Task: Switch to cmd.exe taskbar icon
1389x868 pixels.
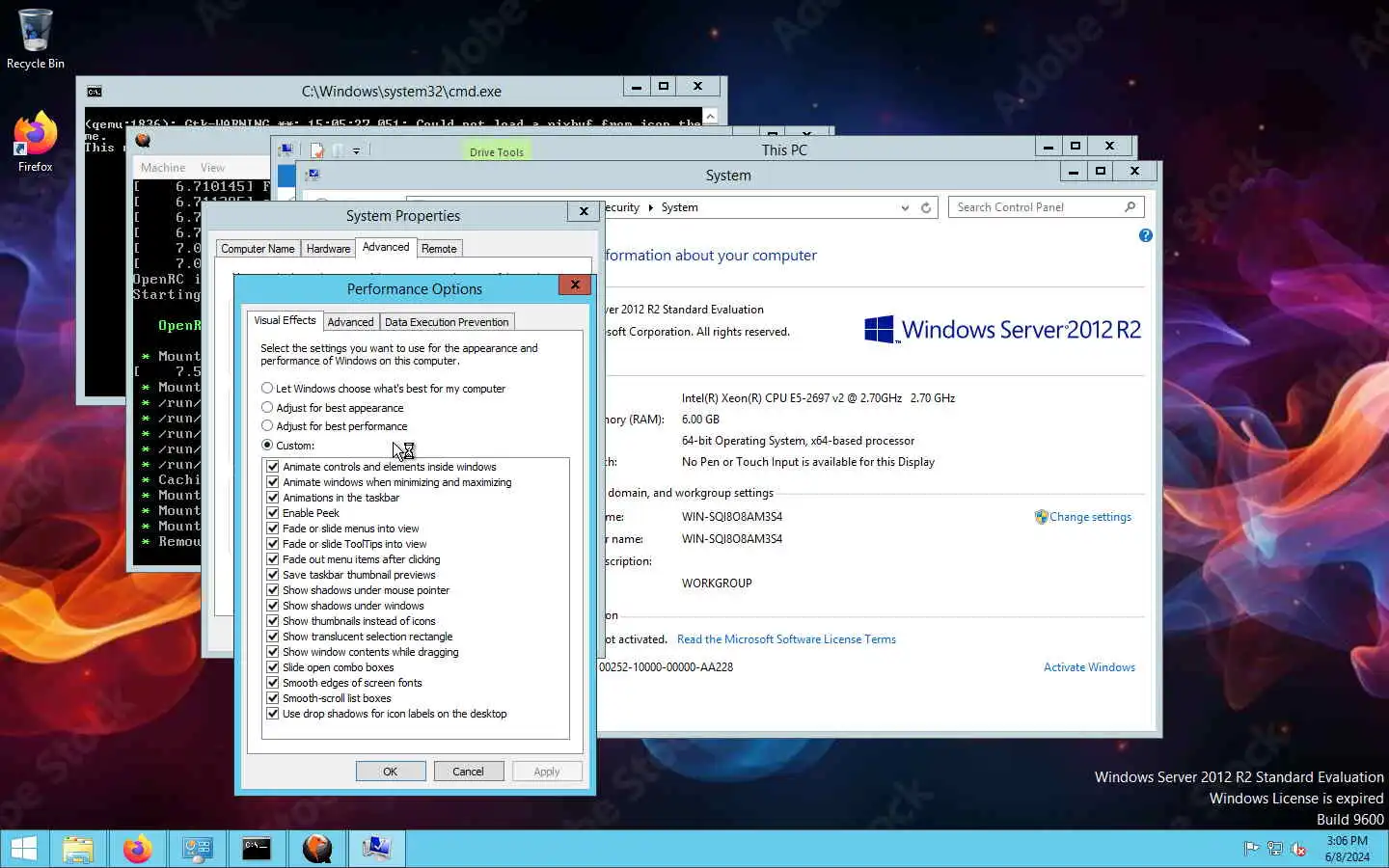Action: (x=257, y=849)
